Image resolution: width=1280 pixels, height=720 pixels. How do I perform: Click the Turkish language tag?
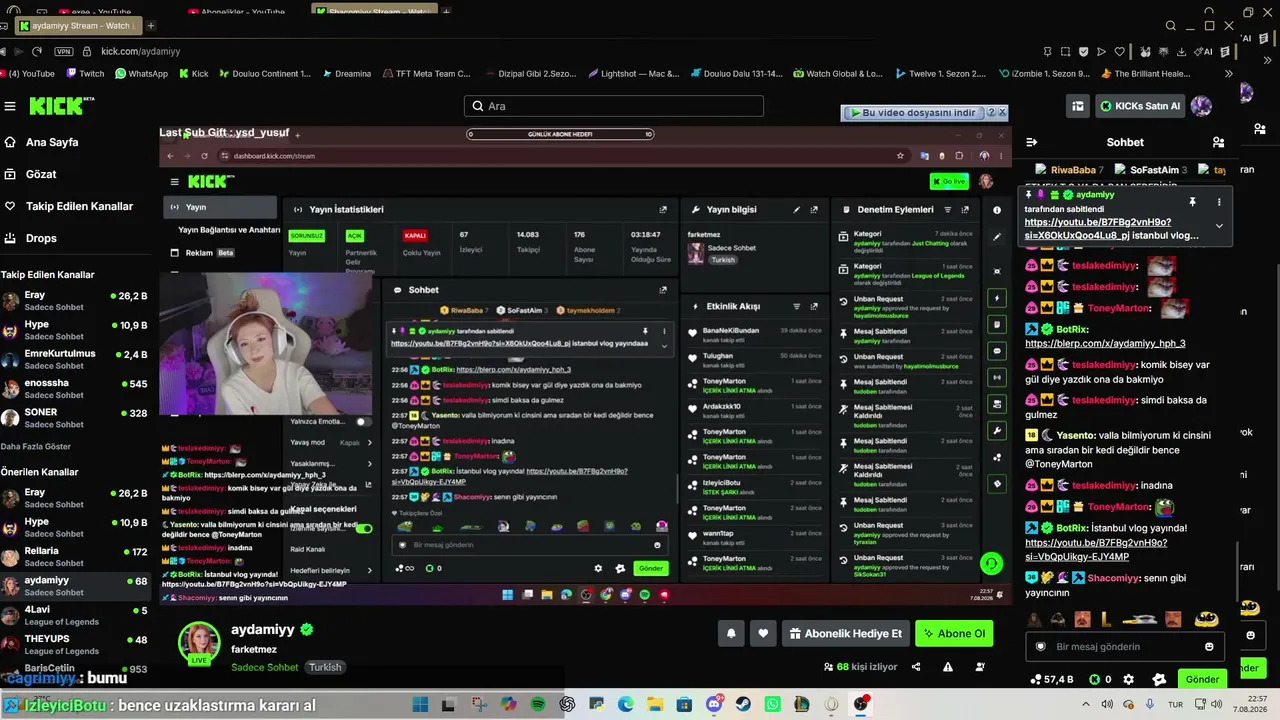(325, 667)
